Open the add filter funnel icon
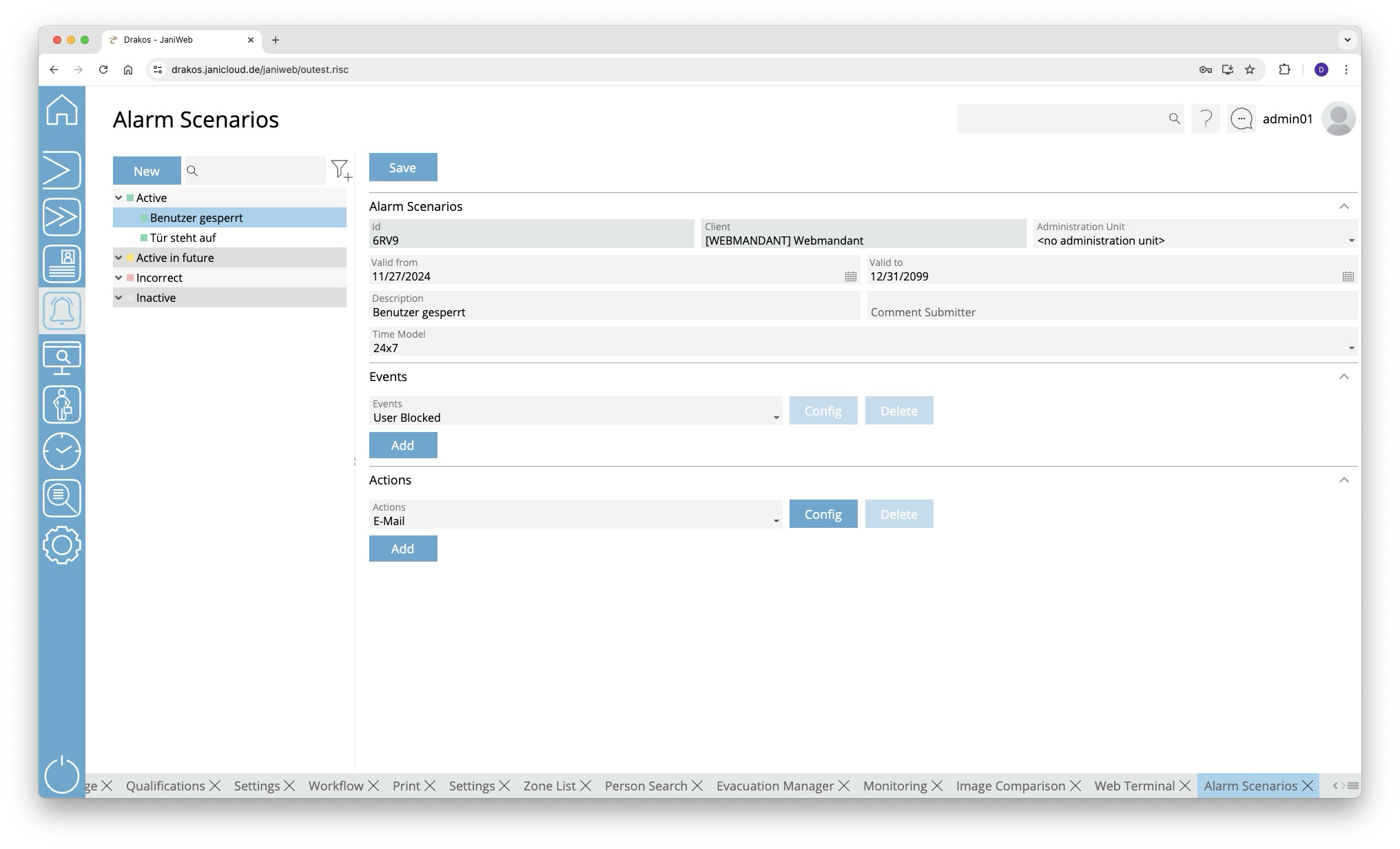 (x=340, y=170)
